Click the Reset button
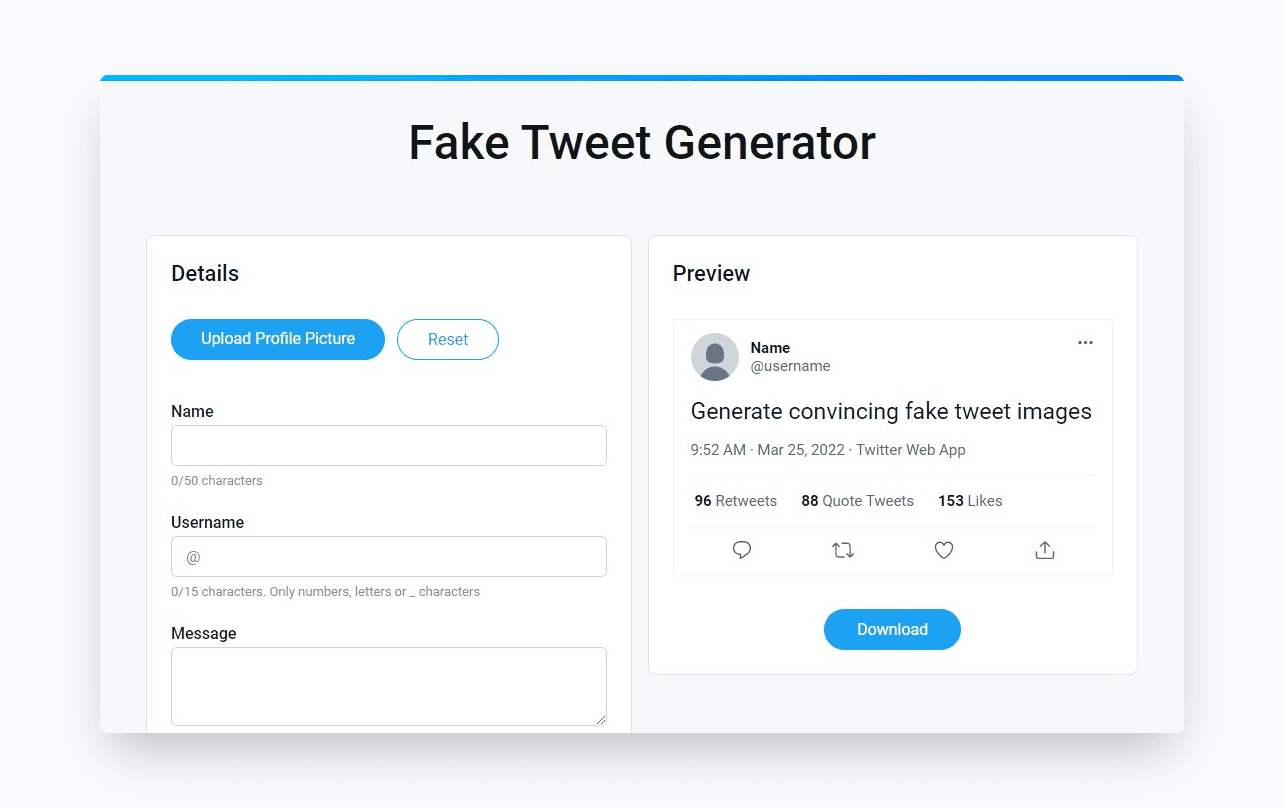1284x808 pixels. (x=448, y=339)
